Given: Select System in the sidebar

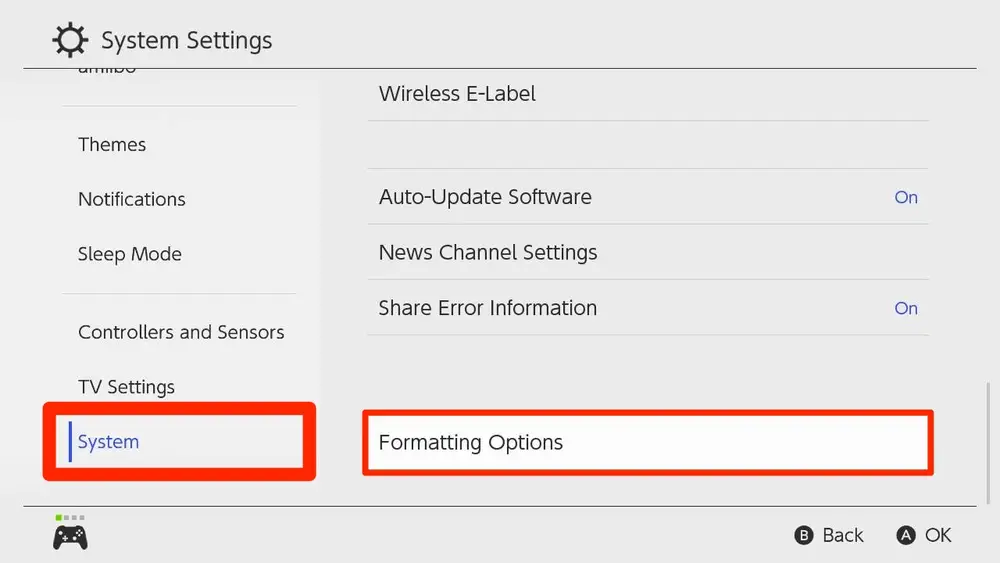Looking at the screenshot, I should (179, 441).
